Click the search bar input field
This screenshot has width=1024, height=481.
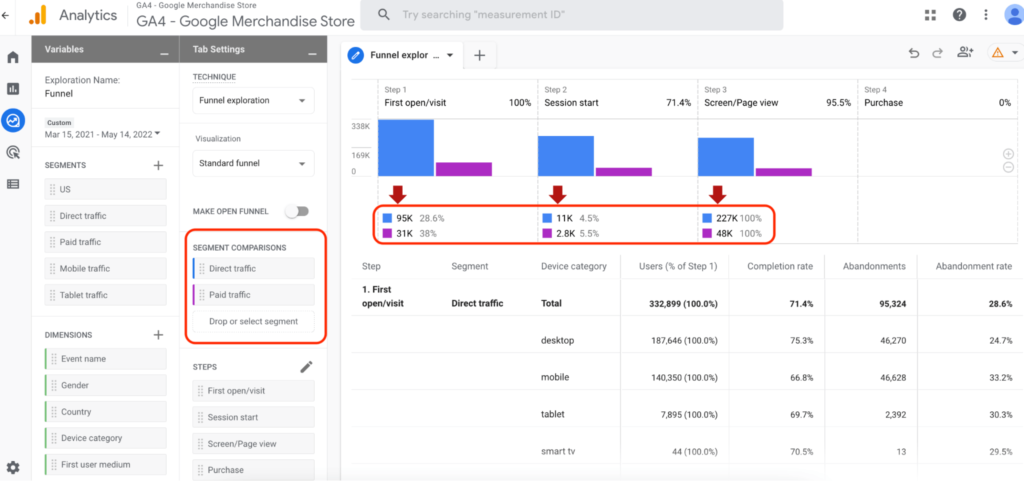click(571, 14)
